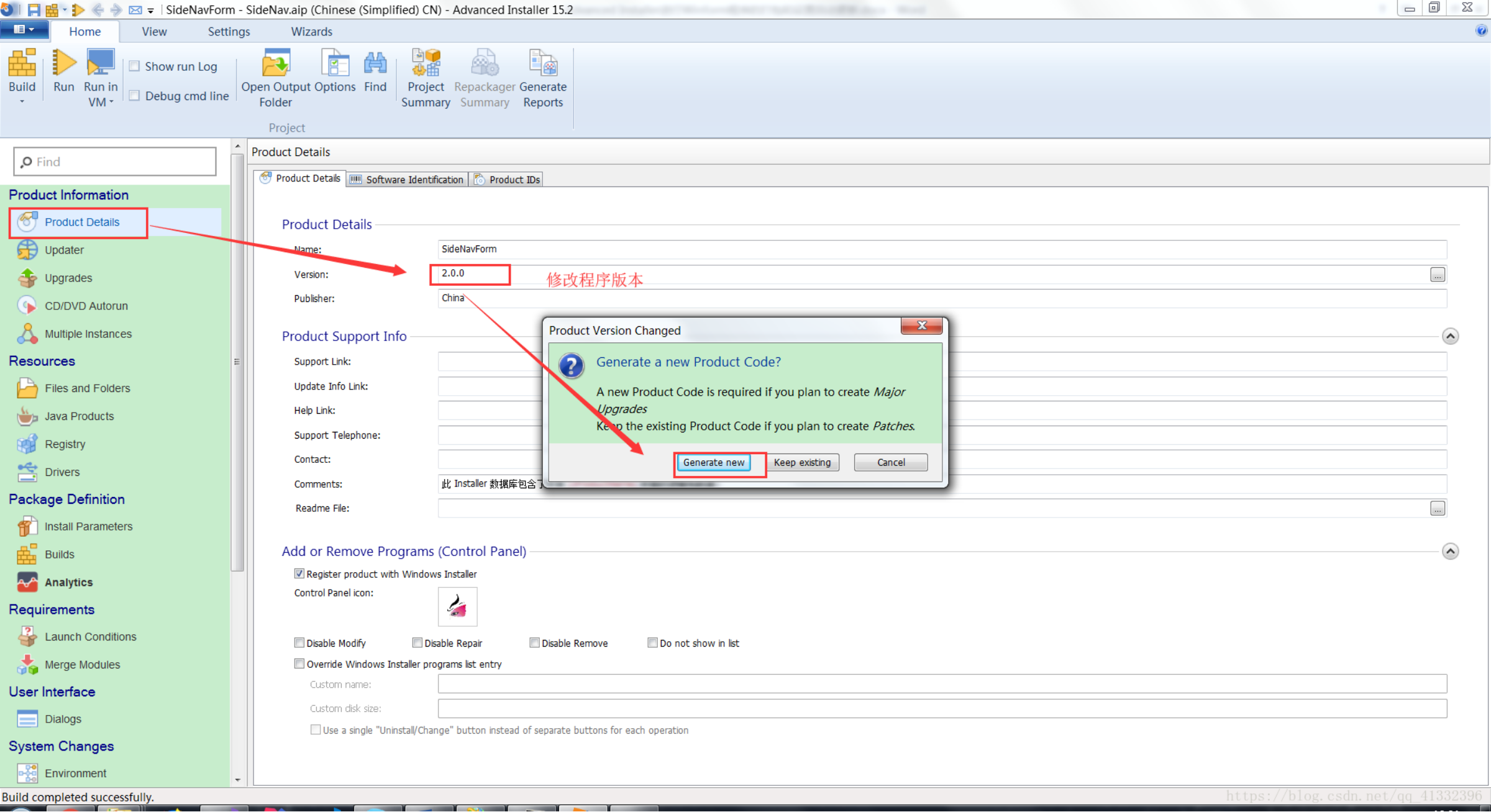Image resolution: width=1491 pixels, height=812 pixels.
Task: Collapse Add or Remove Programs section
Action: [1450, 551]
